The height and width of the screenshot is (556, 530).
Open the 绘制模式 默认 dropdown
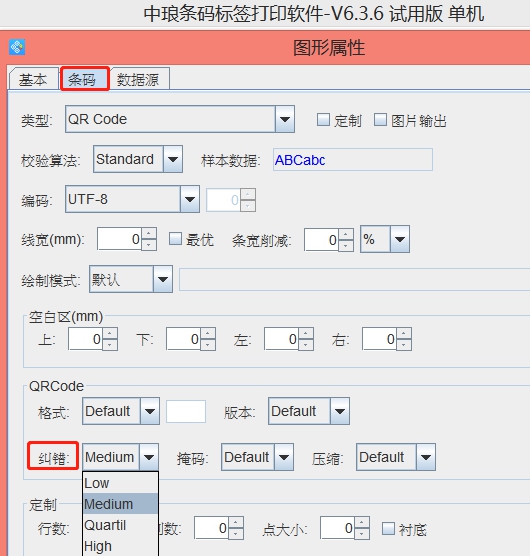coord(163,279)
